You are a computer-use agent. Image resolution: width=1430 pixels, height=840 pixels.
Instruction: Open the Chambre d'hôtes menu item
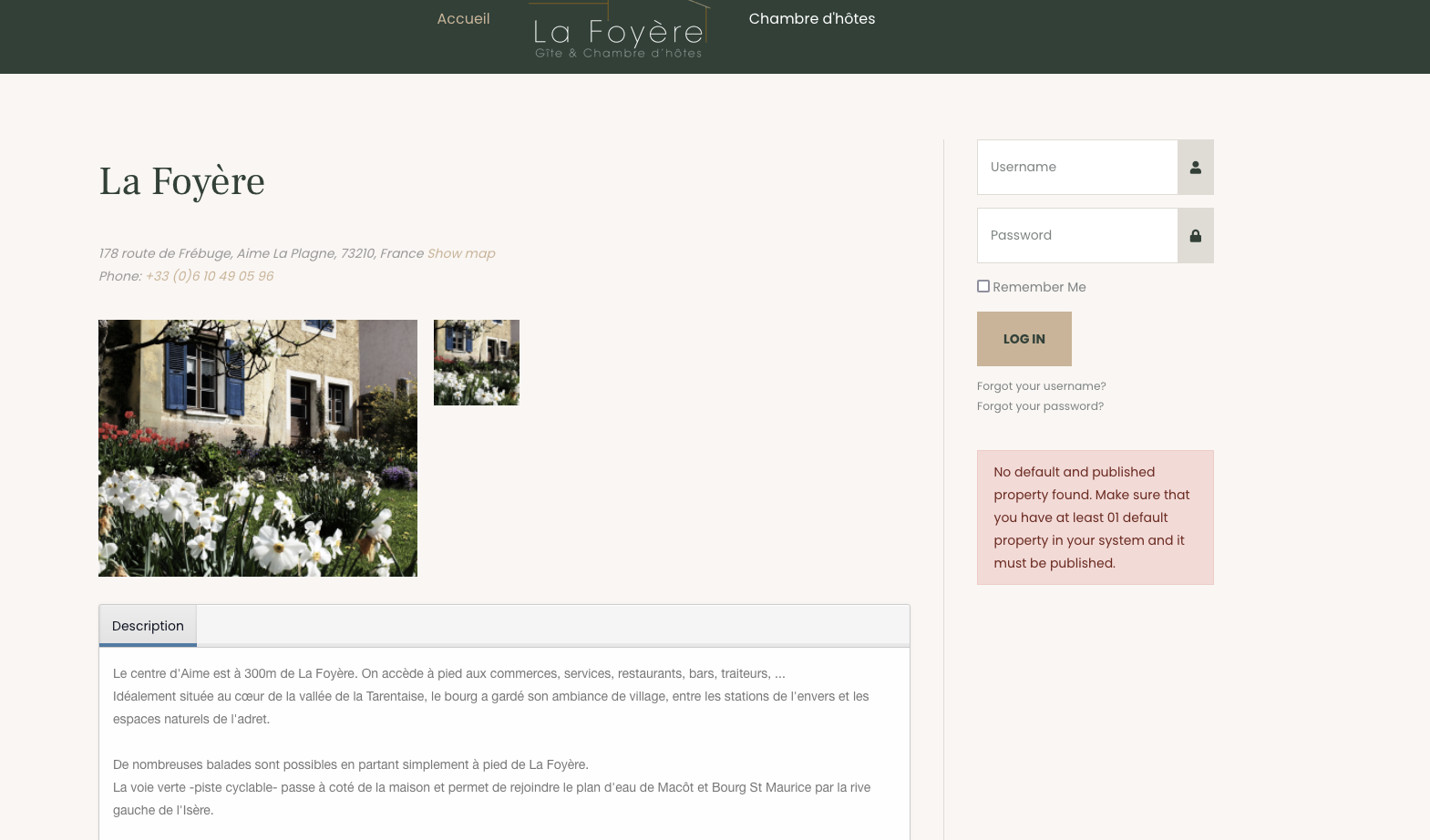click(x=812, y=18)
